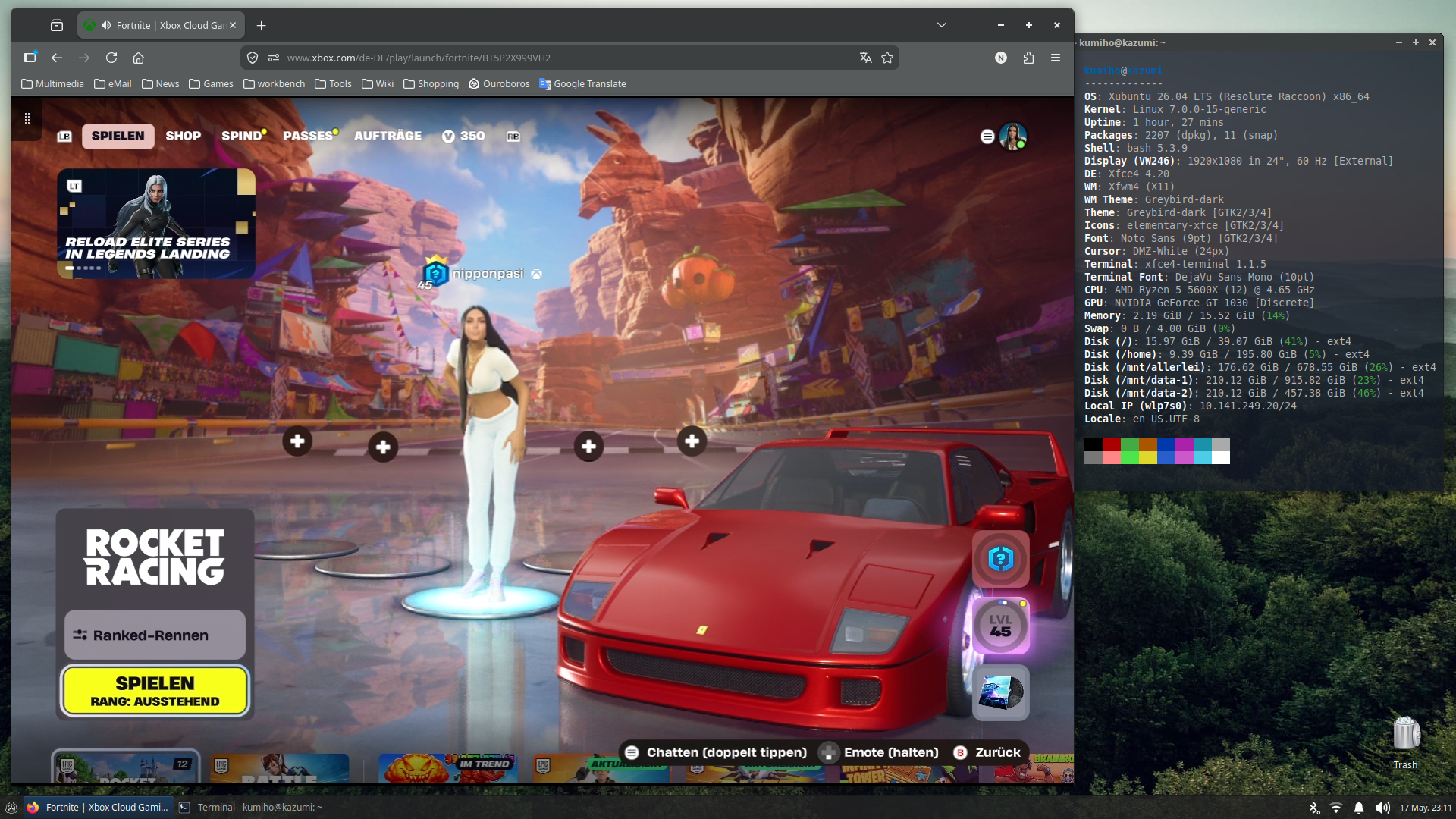
Task: Add a player in the third-from-left party slot
Action: click(588, 447)
